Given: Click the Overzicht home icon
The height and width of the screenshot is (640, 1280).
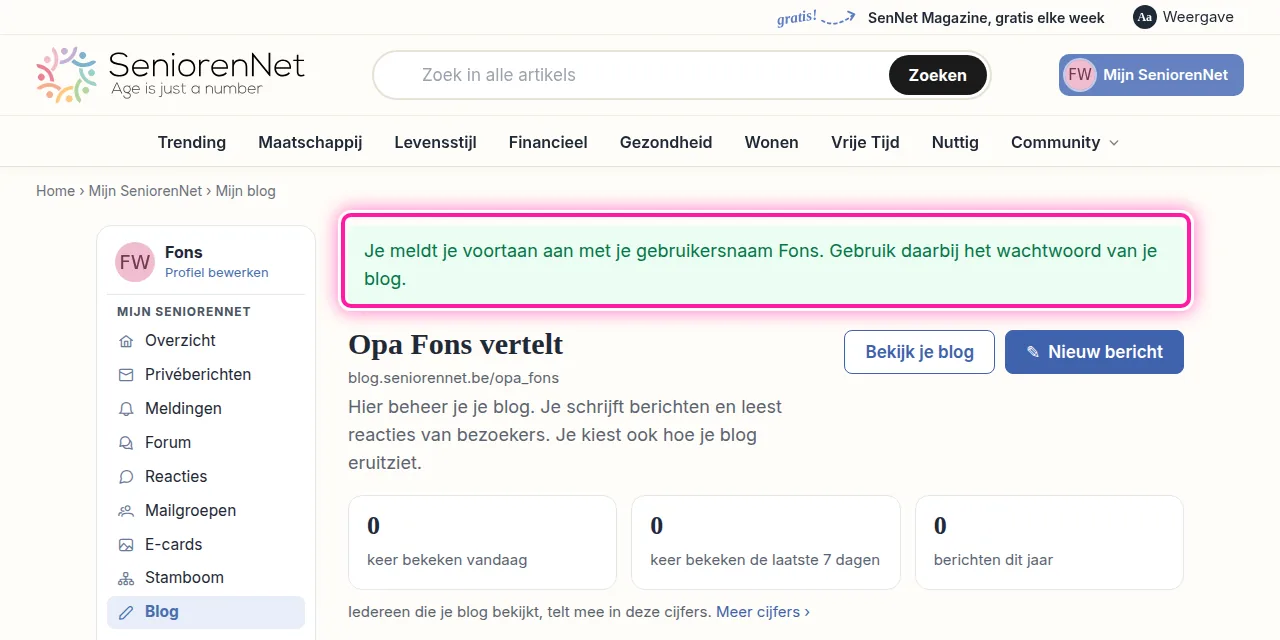Looking at the screenshot, I should [126, 341].
